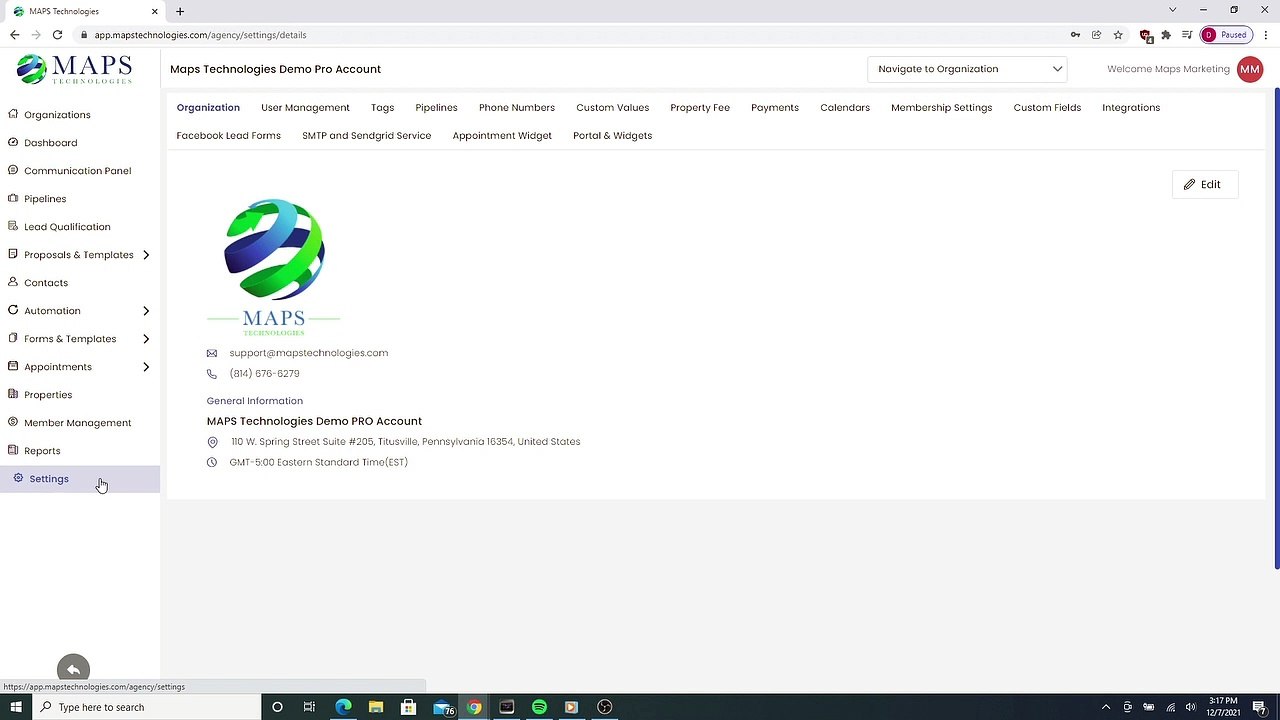Click the Titusville address text
Image resolution: width=1280 pixels, height=720 pixels.
pos(405,442)
